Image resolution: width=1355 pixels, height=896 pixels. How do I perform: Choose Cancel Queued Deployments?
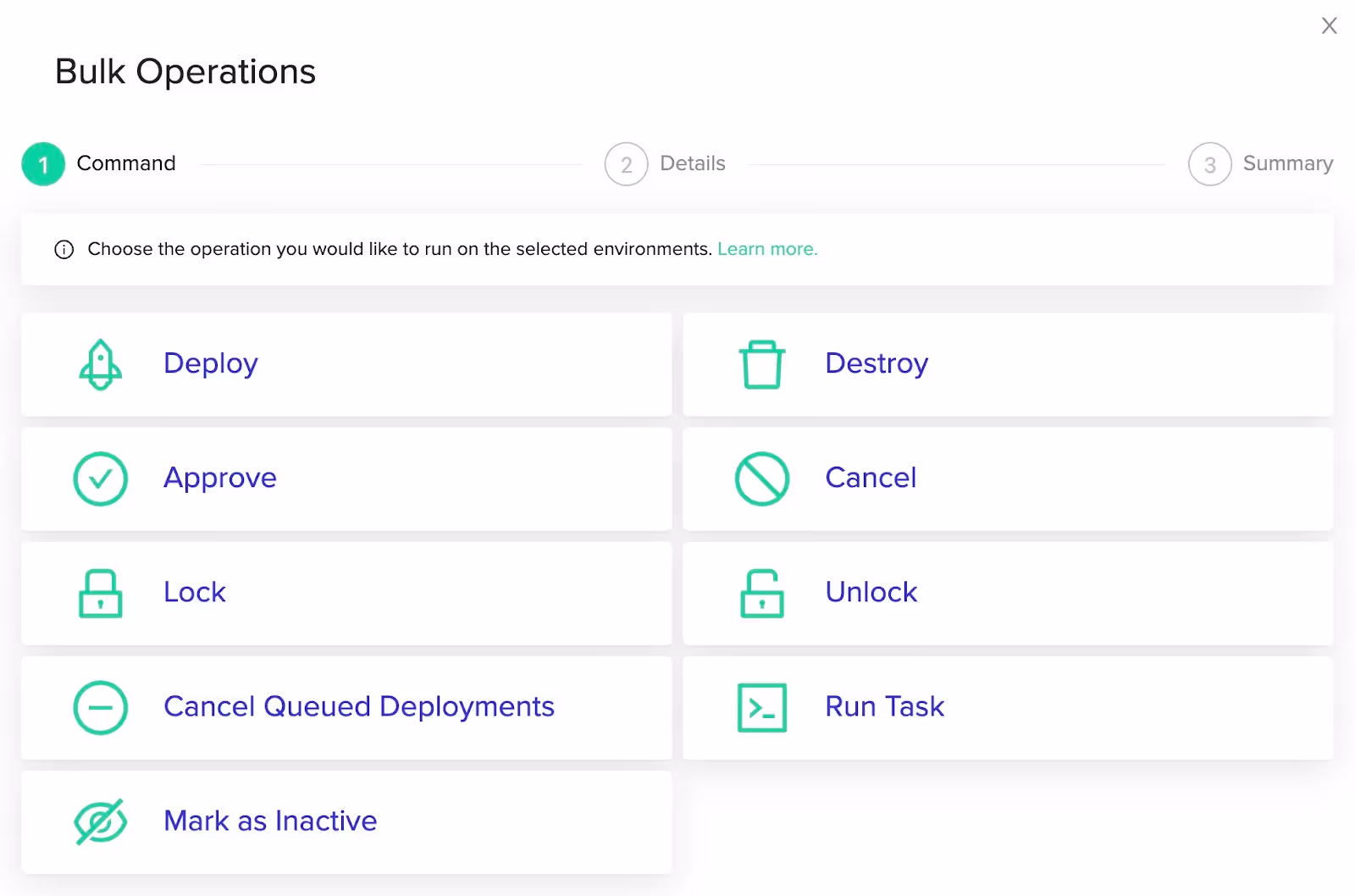(x=346, y=707)
